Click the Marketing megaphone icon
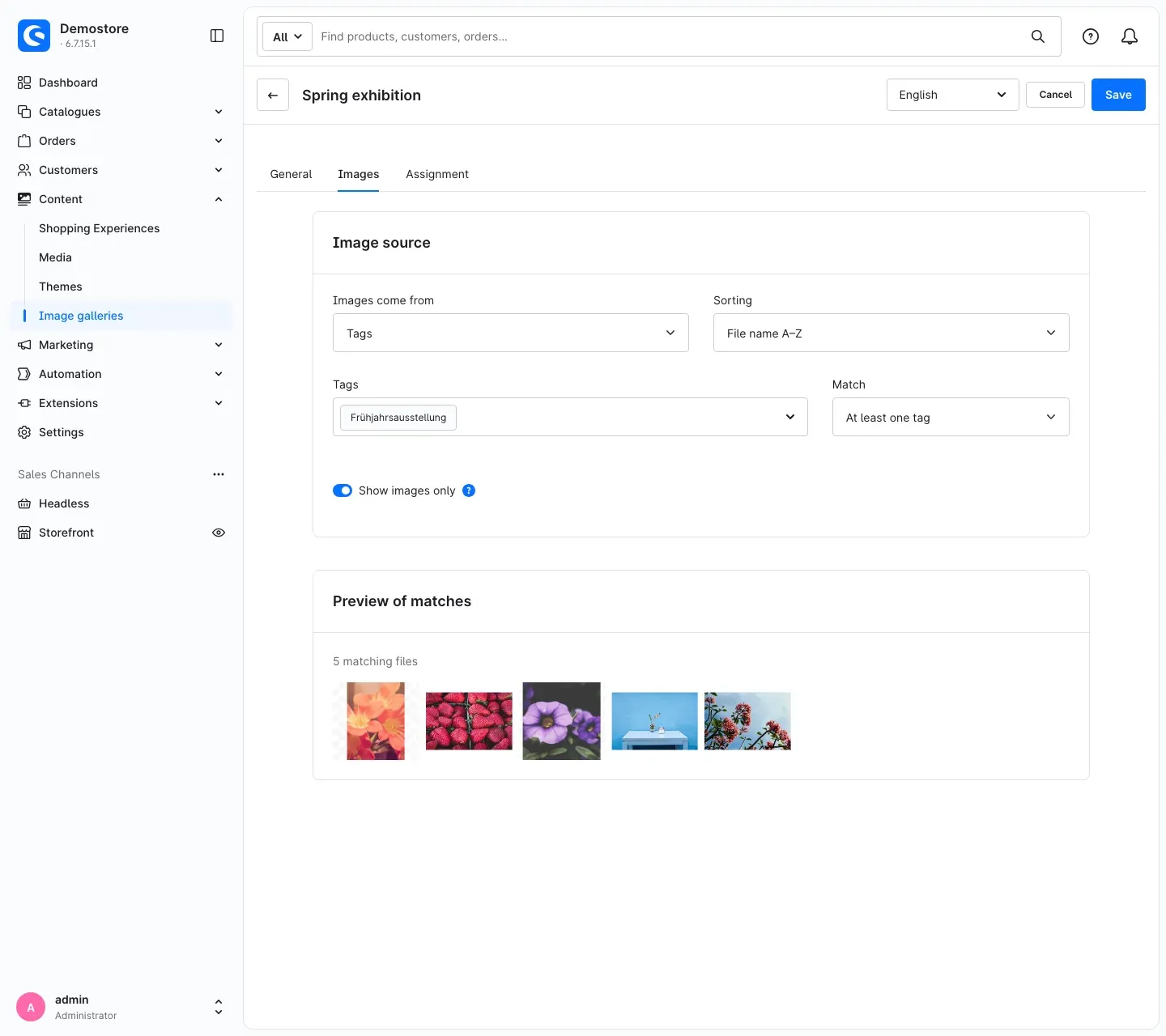 pyautogui.click(x=24, y=345)
